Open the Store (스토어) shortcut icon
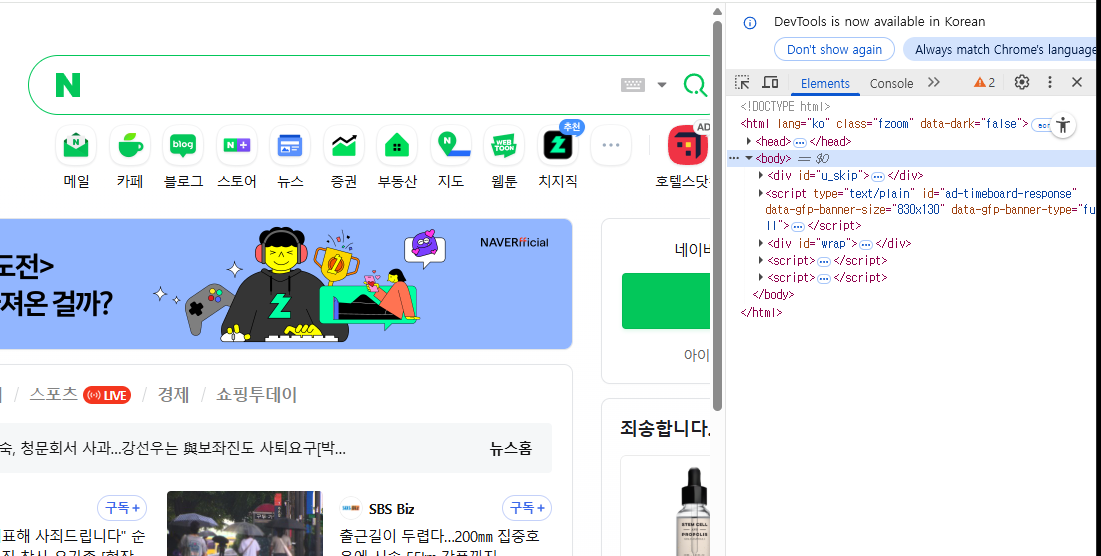The height and width of the screenshot is (556, 1101). (x=237, y=145)
